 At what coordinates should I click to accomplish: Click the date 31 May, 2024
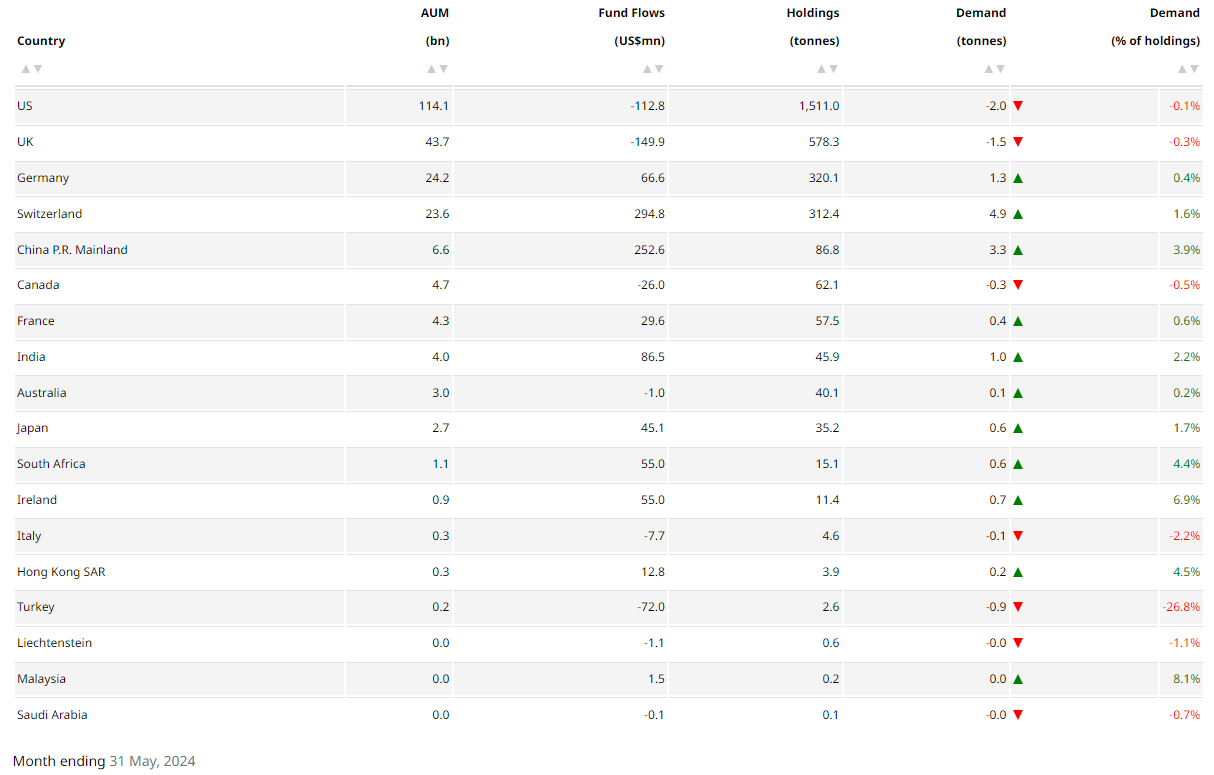click(x=152, y=761)
